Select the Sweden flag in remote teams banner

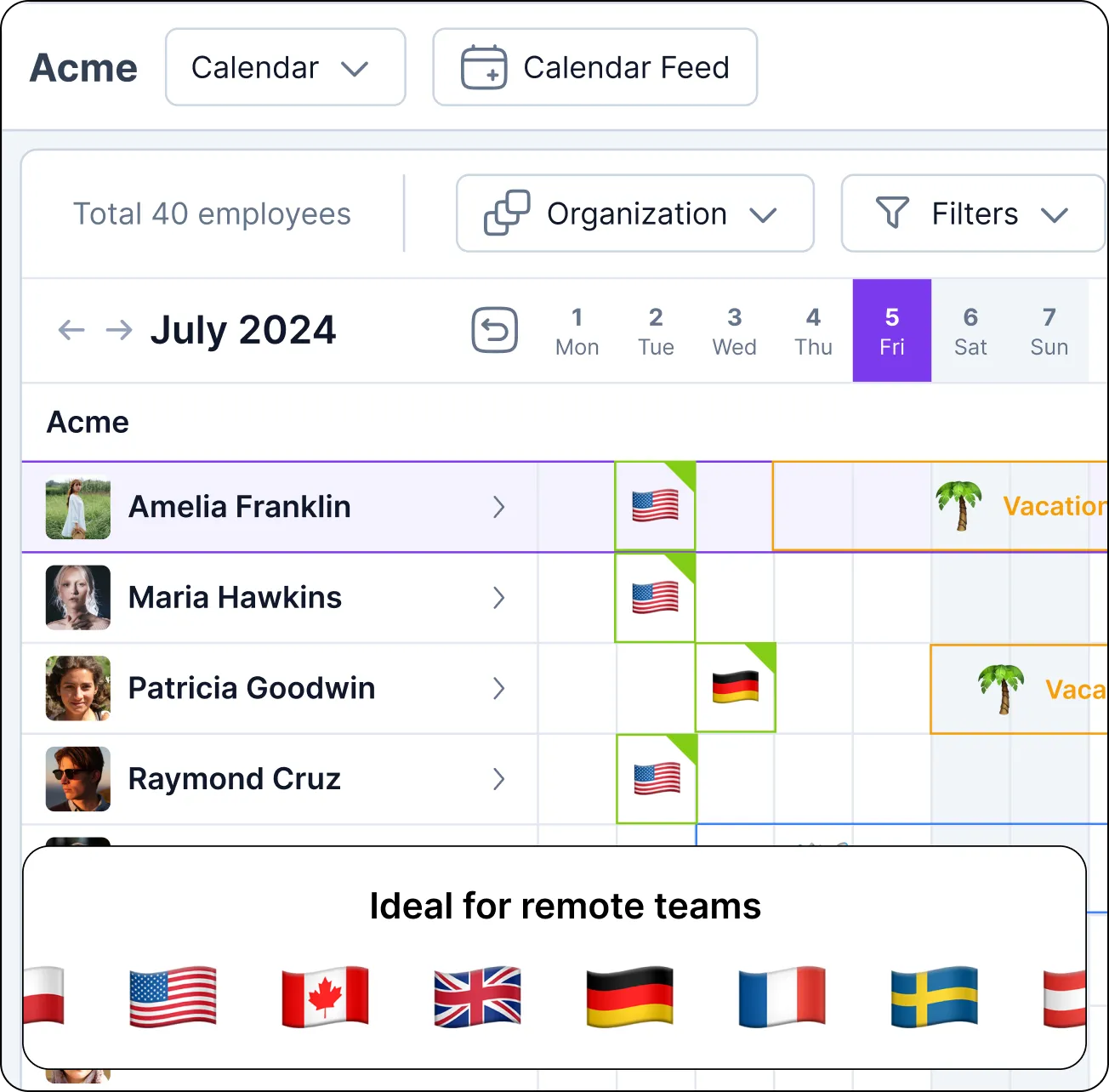pos(934,996)
